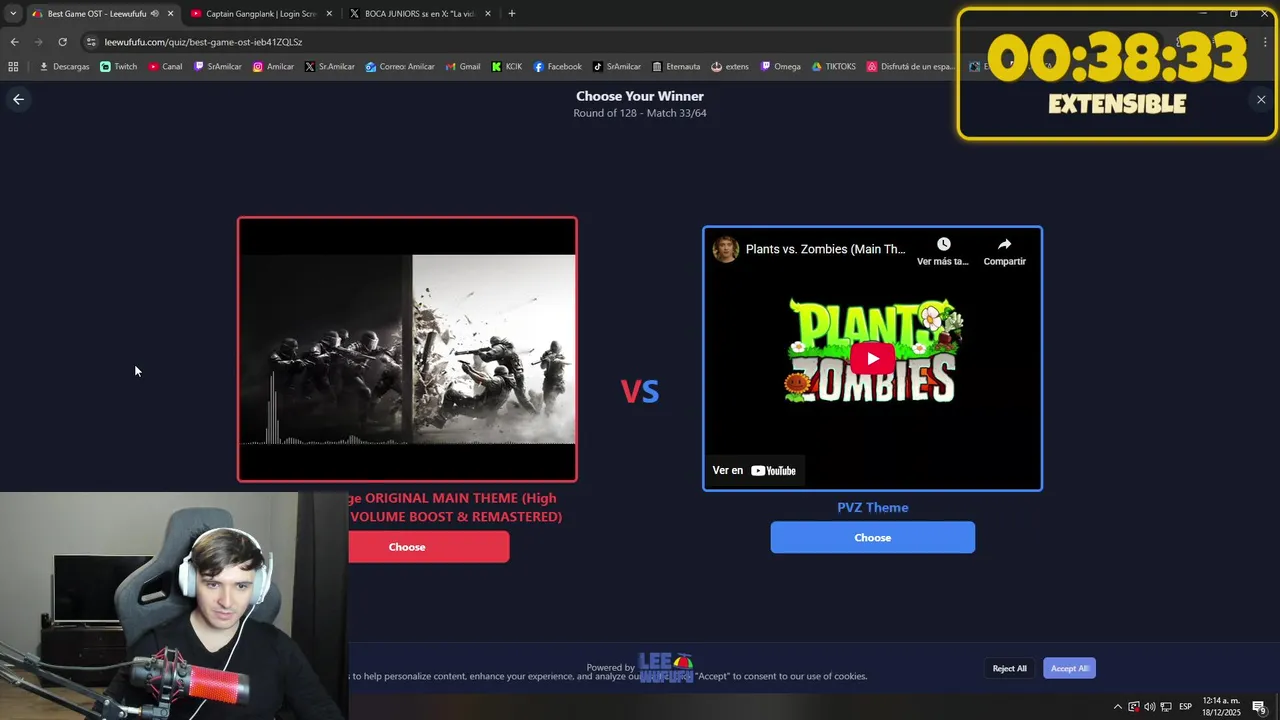Close the timer overlay with the X
Screen dimensions: 1280x720
[x=1261, y=99]
